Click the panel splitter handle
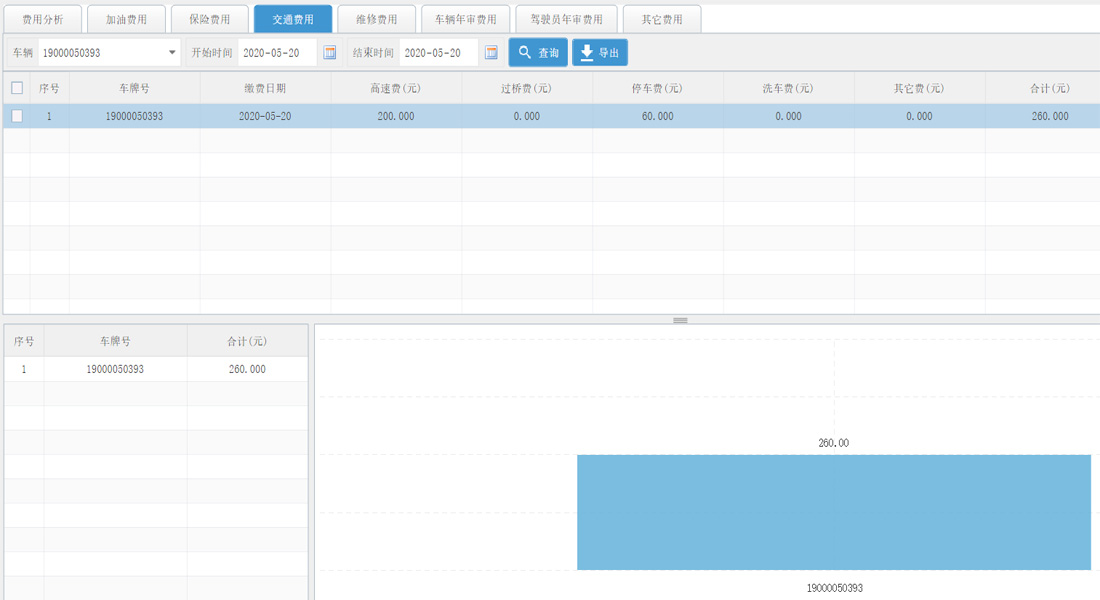Viewport: 1100px width, 600px height. pyautogui.click(x=680, y=320)
